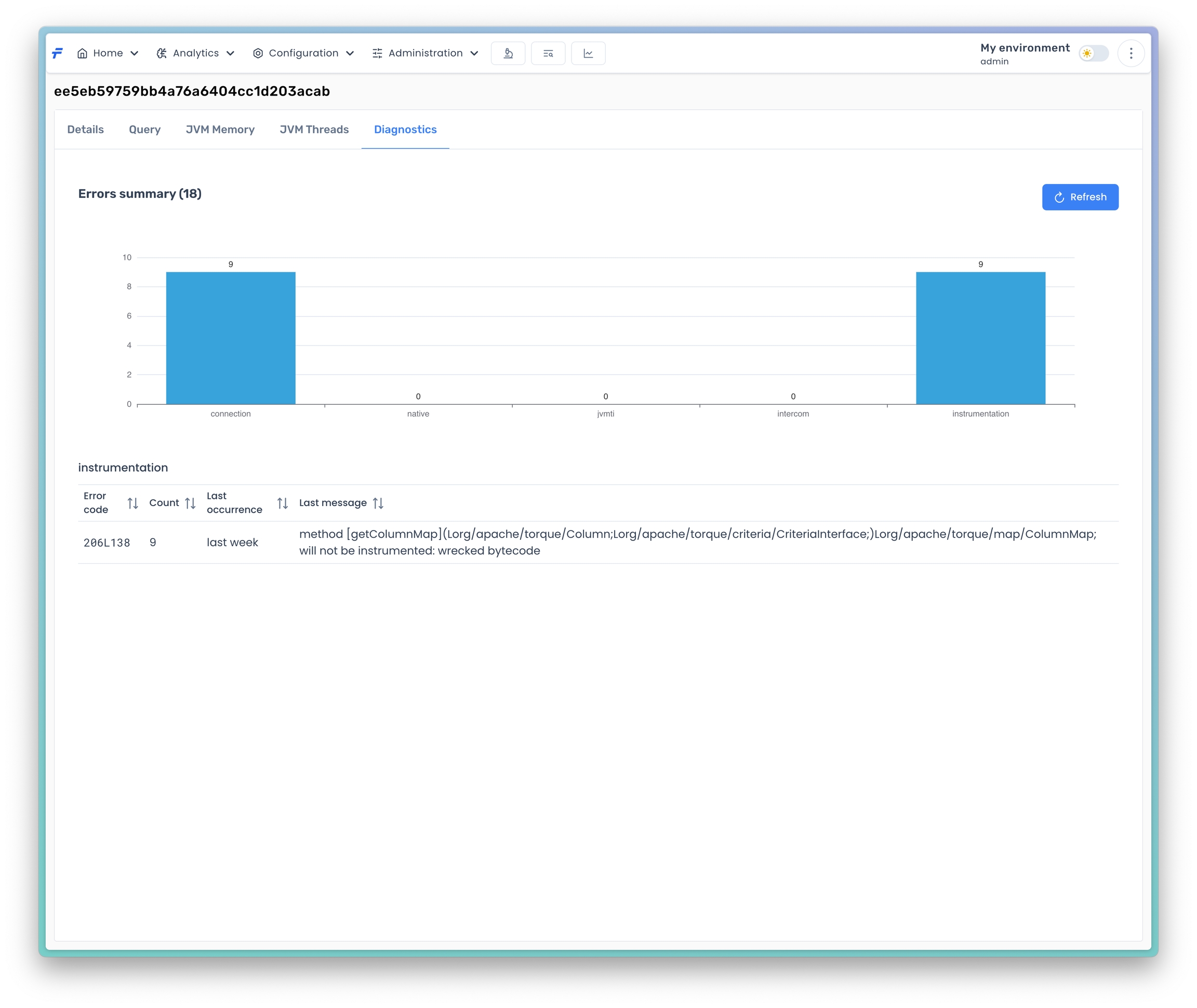Expand the Home dropdown menu

pos(108,53)
